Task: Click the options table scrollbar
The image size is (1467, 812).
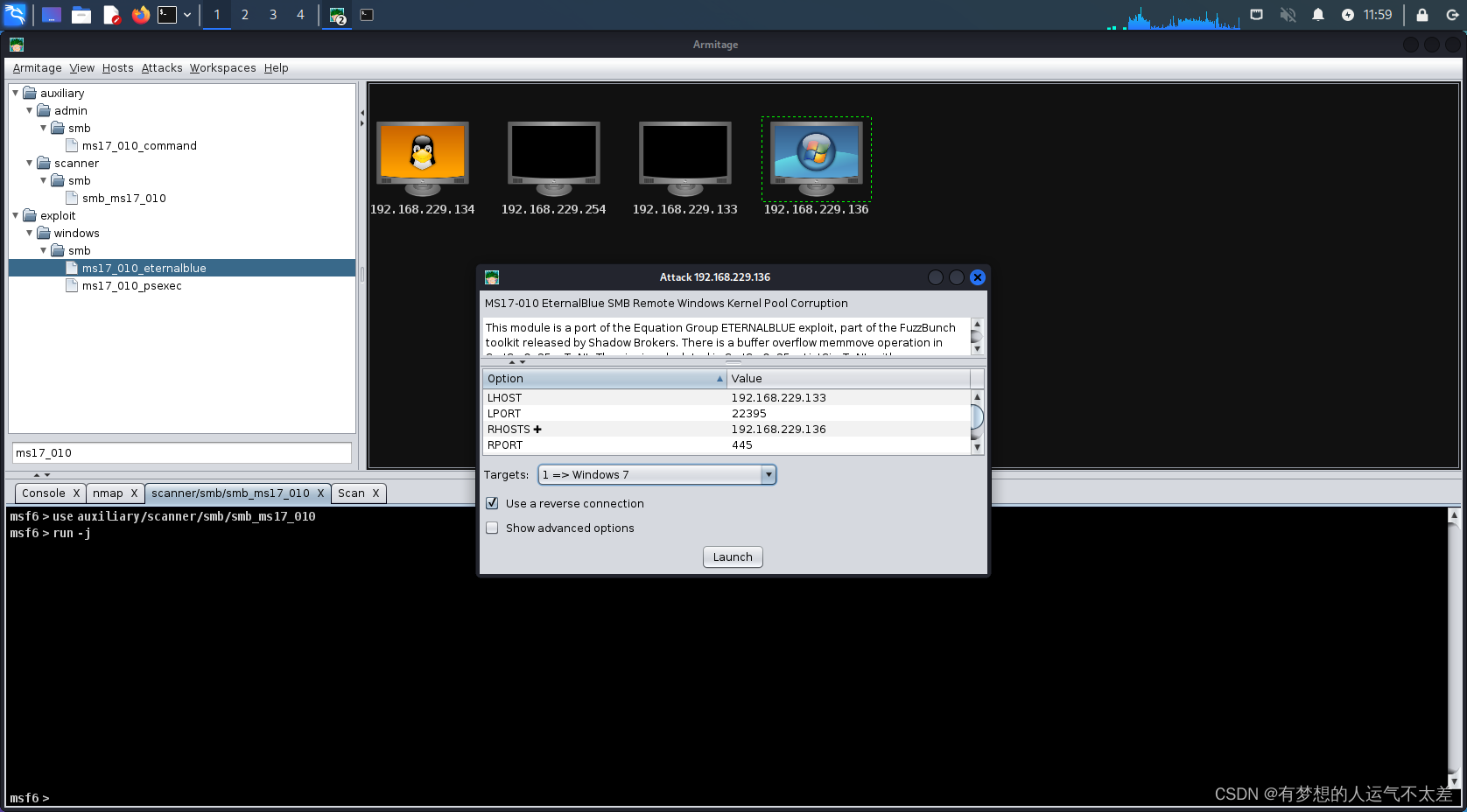Action: click(978, 416)
